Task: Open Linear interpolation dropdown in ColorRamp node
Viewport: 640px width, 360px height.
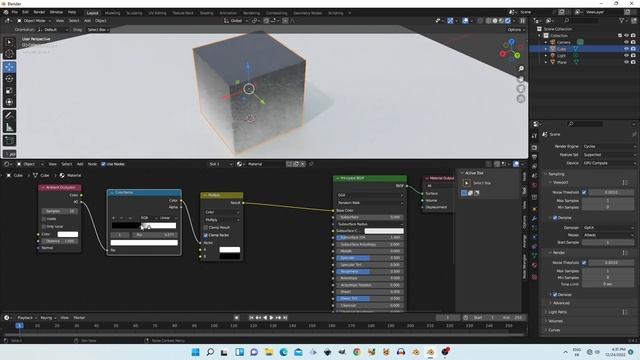Action: pos(168,218)
